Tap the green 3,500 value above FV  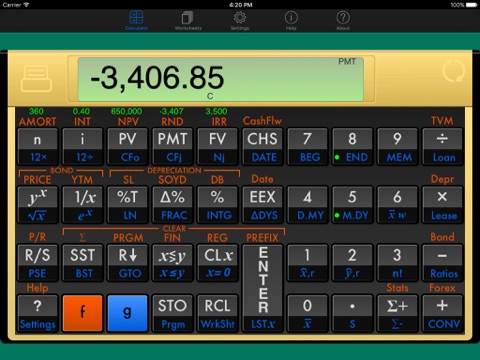point(216,111)
